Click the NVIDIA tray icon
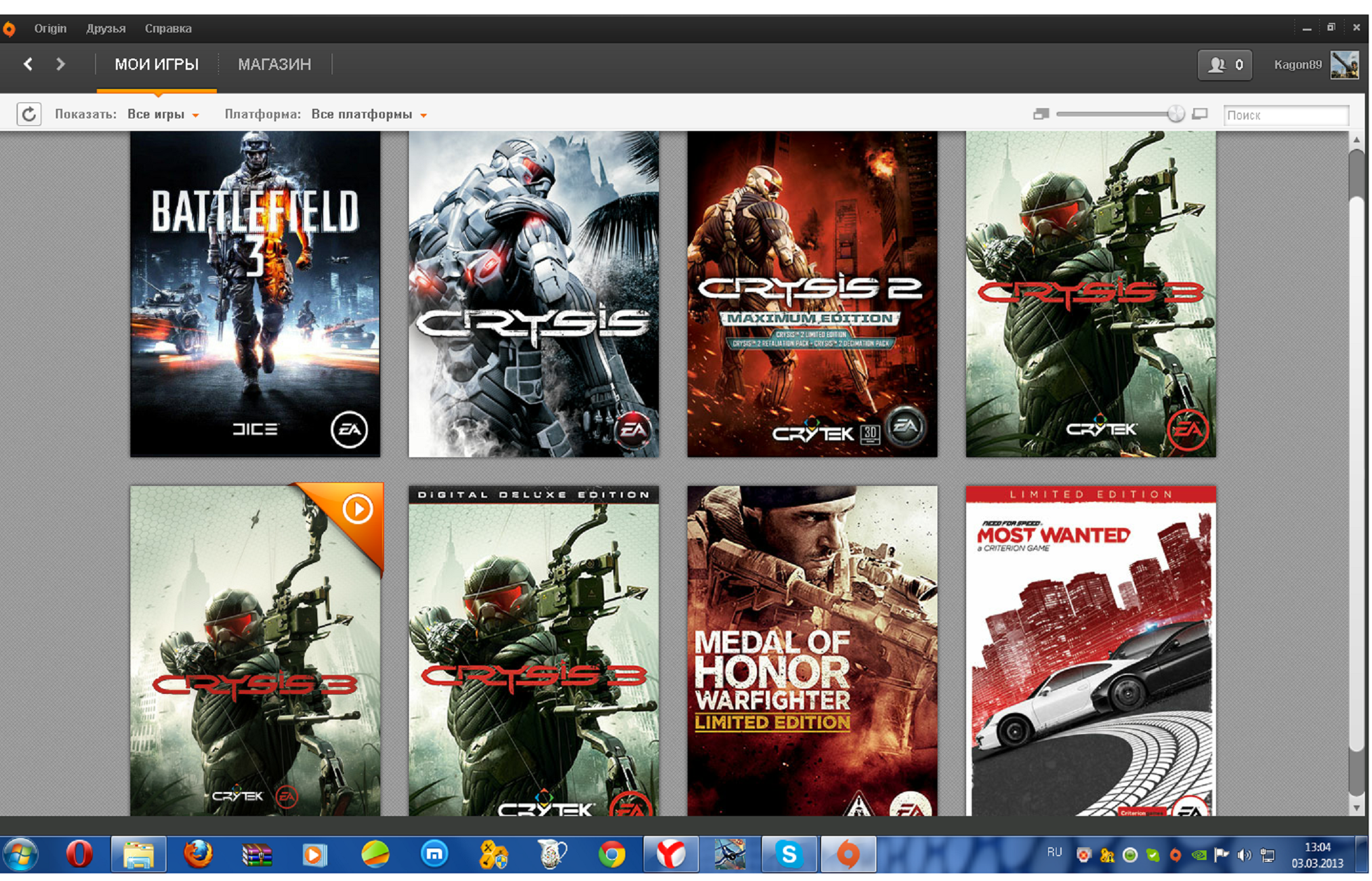The width and height of the screenshot is (1372, 881). click(x=1199, y=855)
